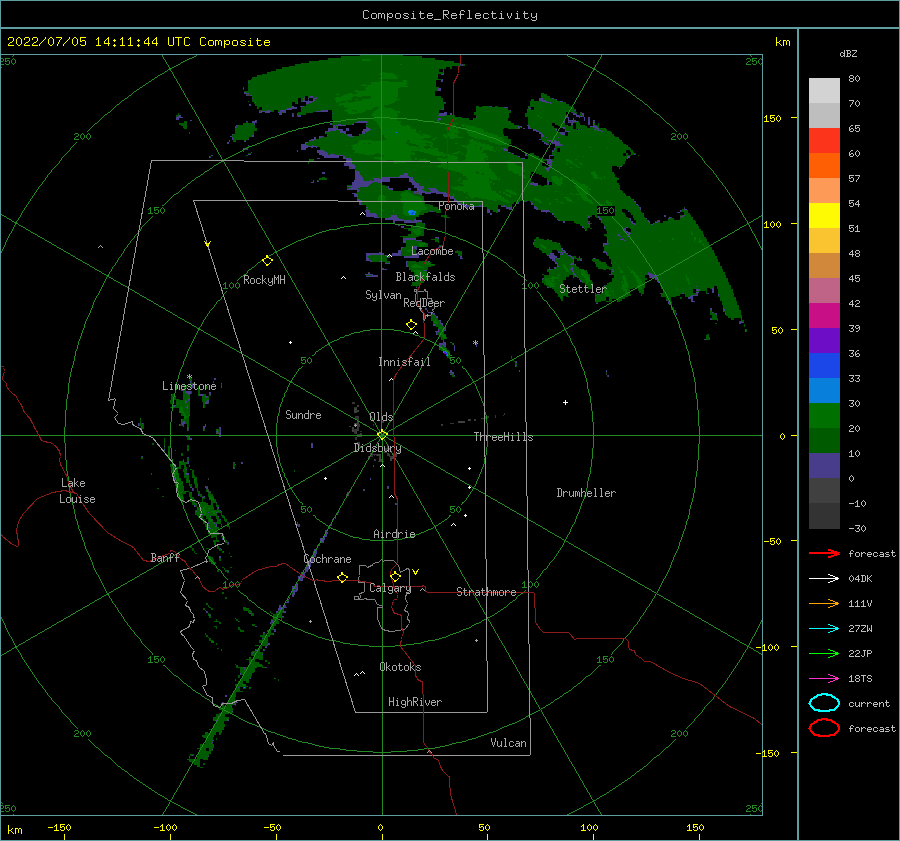Click the green 22JP arrow legend icon
The width and height of the screenshot is (900, 841).
point(824,653)
